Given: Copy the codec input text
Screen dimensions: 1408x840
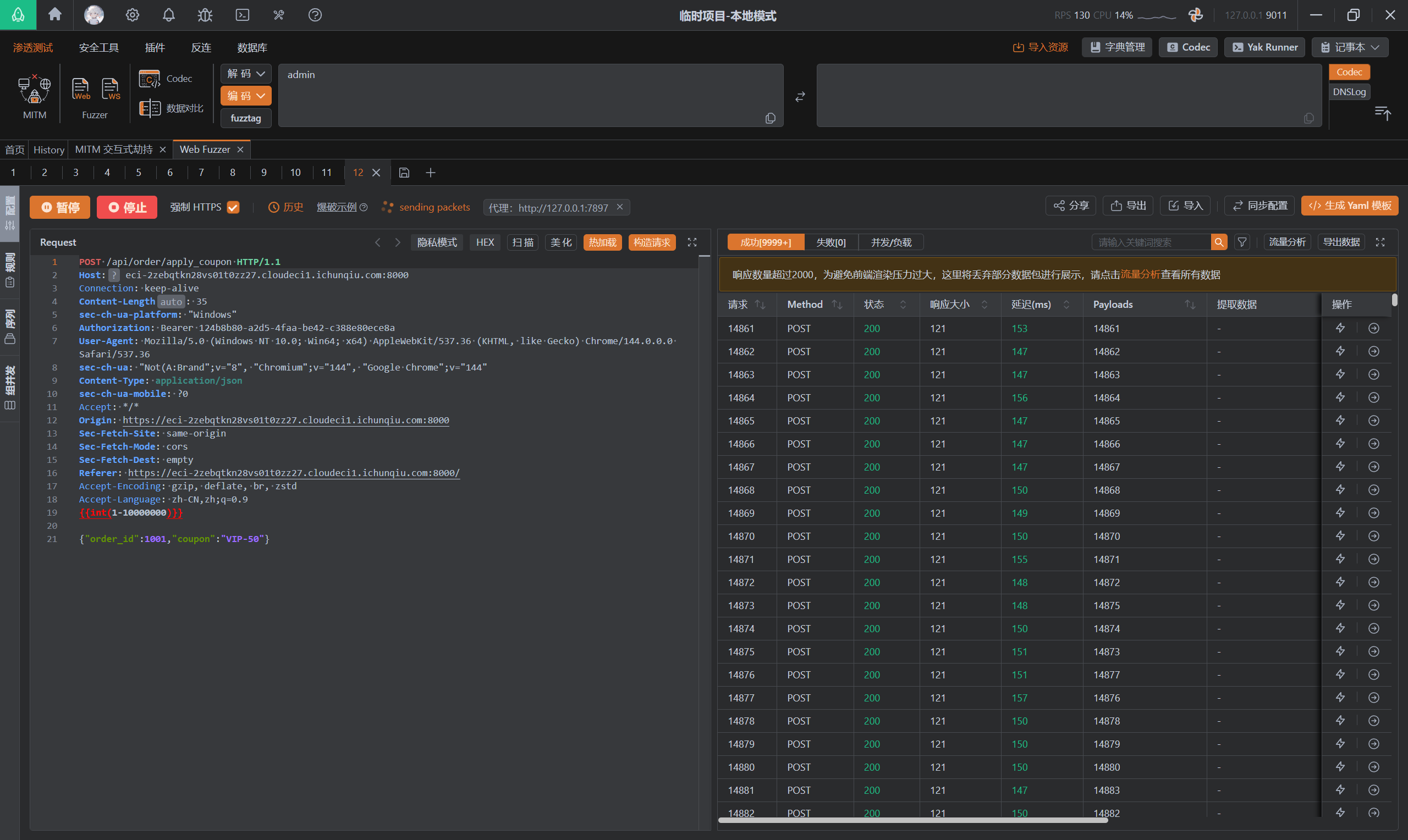Looking at the screenshot, I should pyautogui.click(x=770, y=118).
